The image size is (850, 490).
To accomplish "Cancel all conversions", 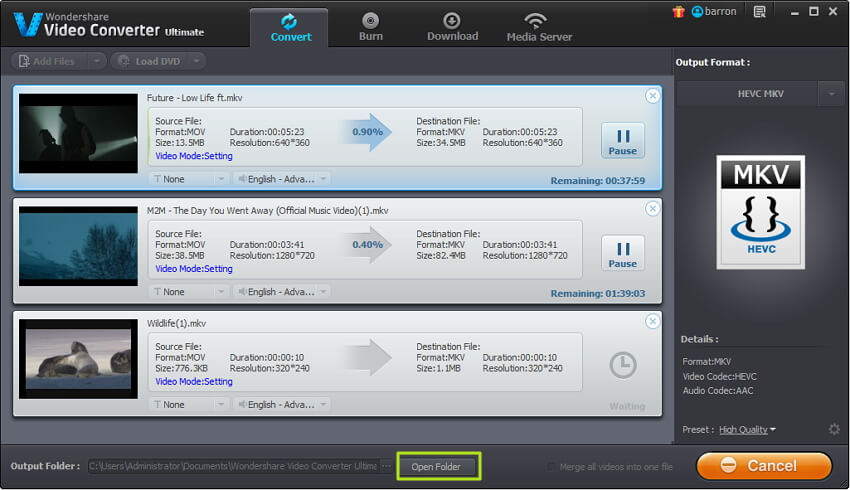I will coord(764,466).
